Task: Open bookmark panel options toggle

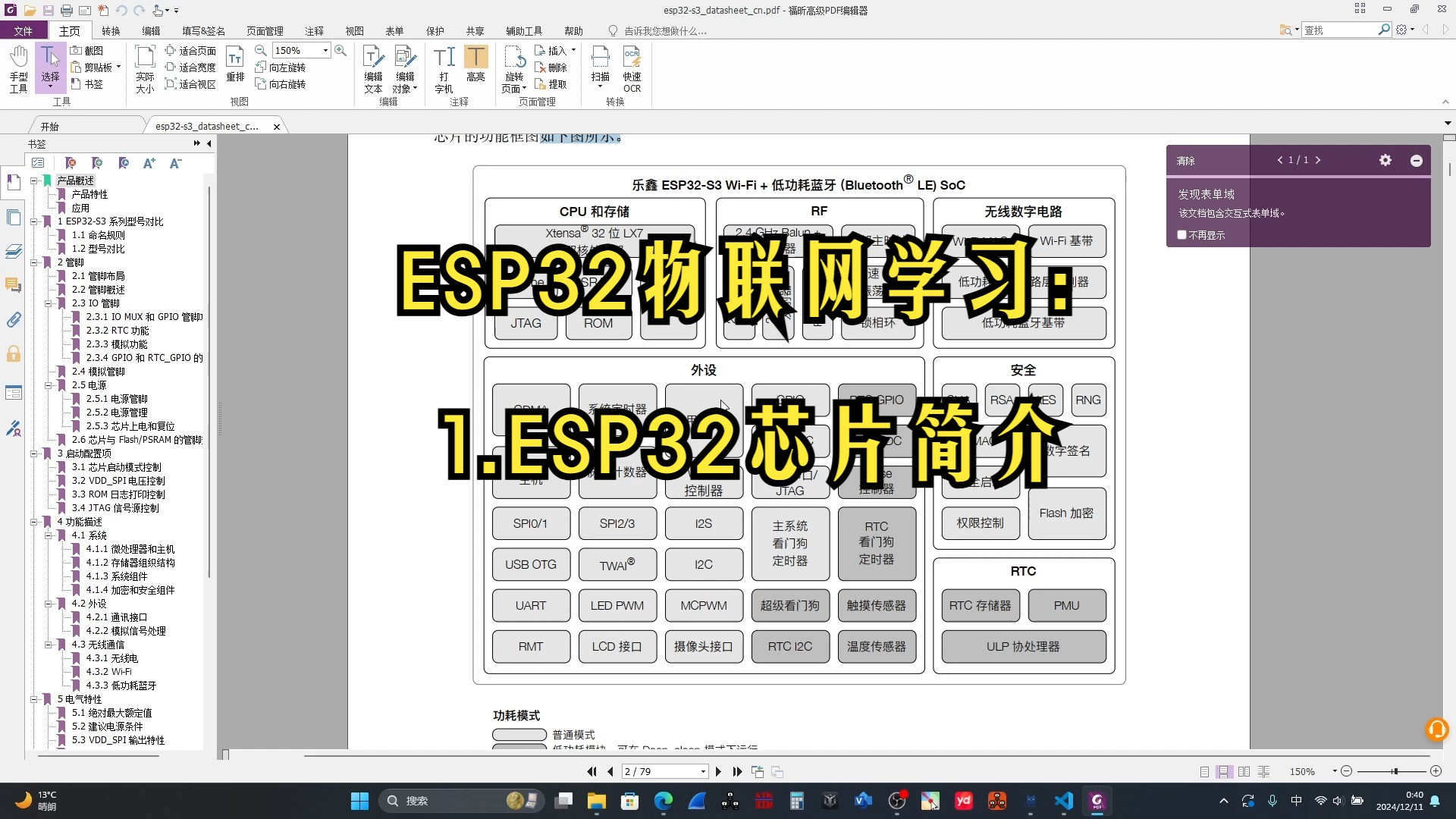Action: coord(39,162)
